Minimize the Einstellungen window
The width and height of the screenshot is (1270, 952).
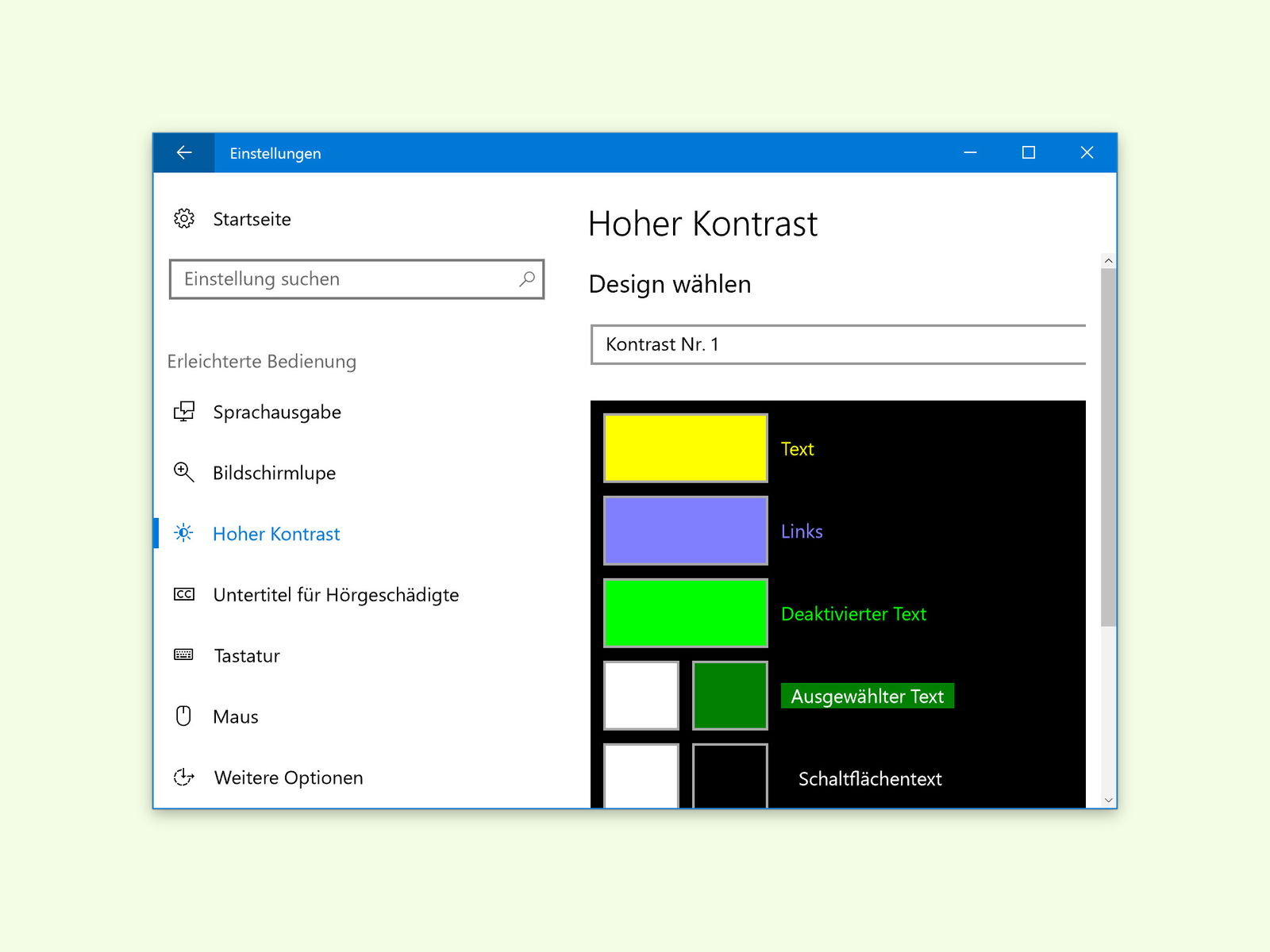click(x=970, y=152)
